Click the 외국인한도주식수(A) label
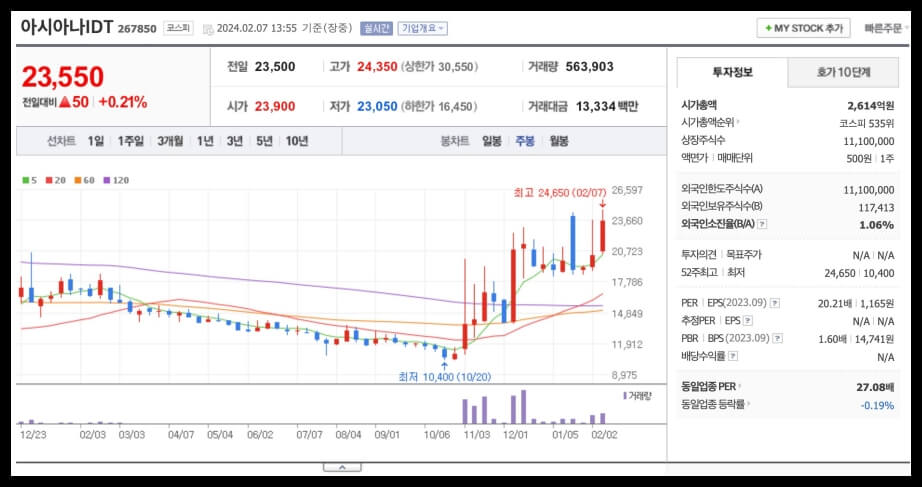 pyautogui.click(x=722, y=189)
